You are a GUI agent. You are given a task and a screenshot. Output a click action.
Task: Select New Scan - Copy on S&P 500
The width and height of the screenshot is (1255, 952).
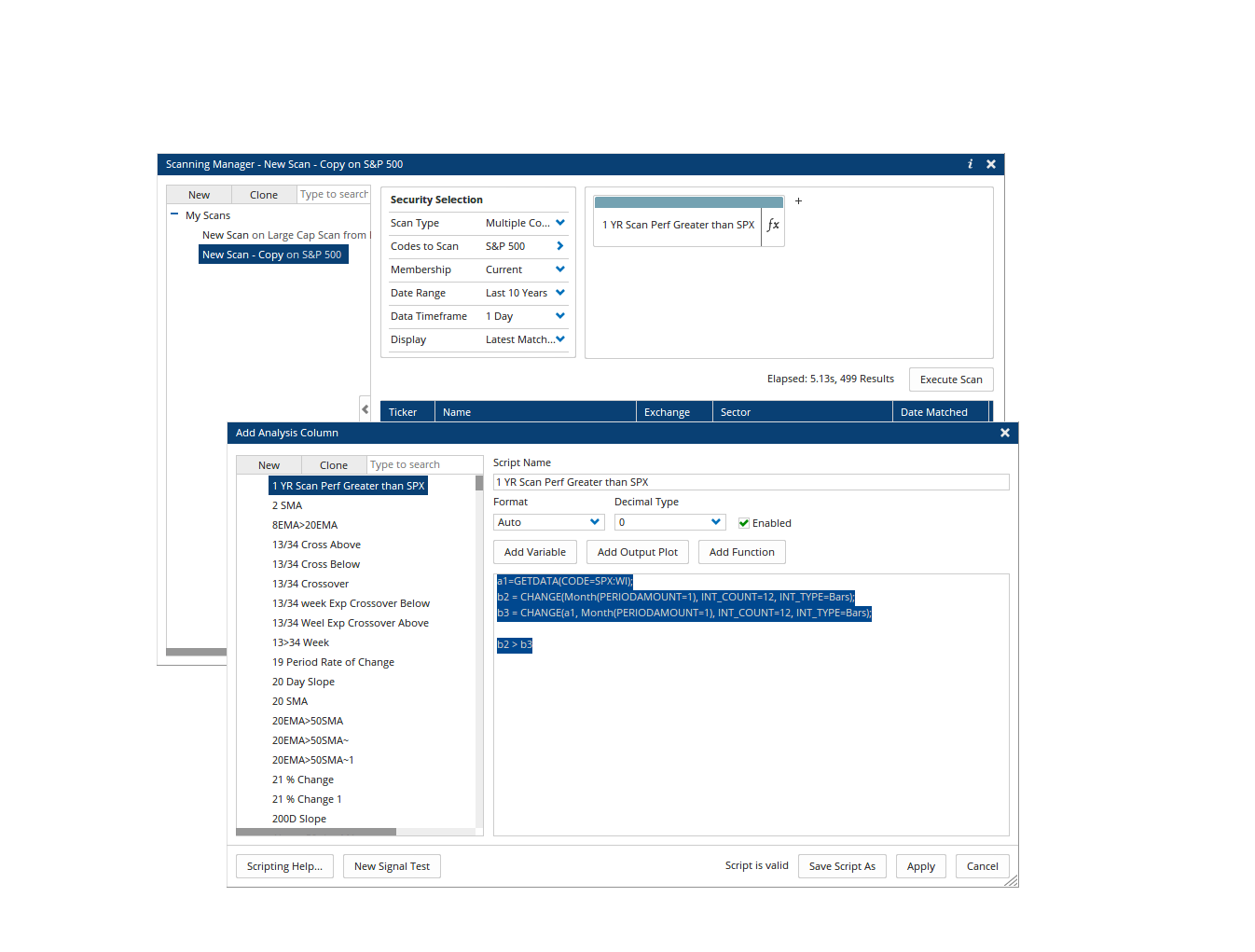coord(272,255)
